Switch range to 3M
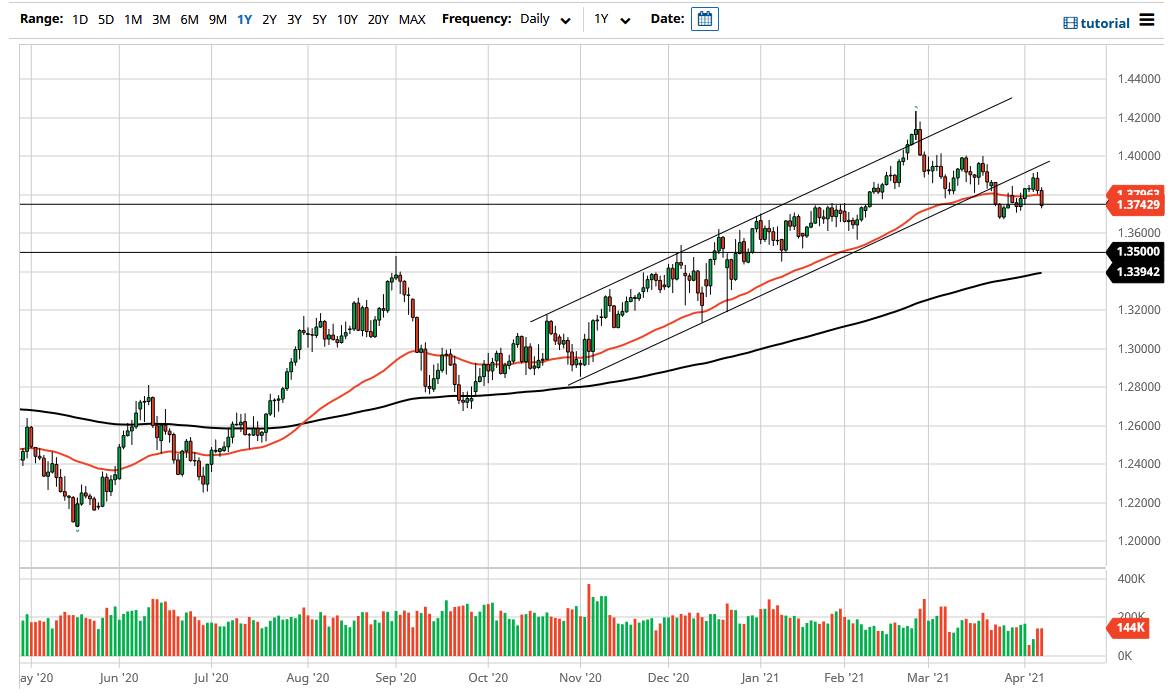Viewport: 1171px width, 693px height. click(x=161, y=19)
